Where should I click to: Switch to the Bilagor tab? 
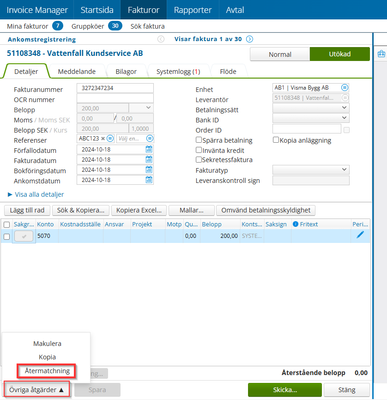[x=126, y=71]
